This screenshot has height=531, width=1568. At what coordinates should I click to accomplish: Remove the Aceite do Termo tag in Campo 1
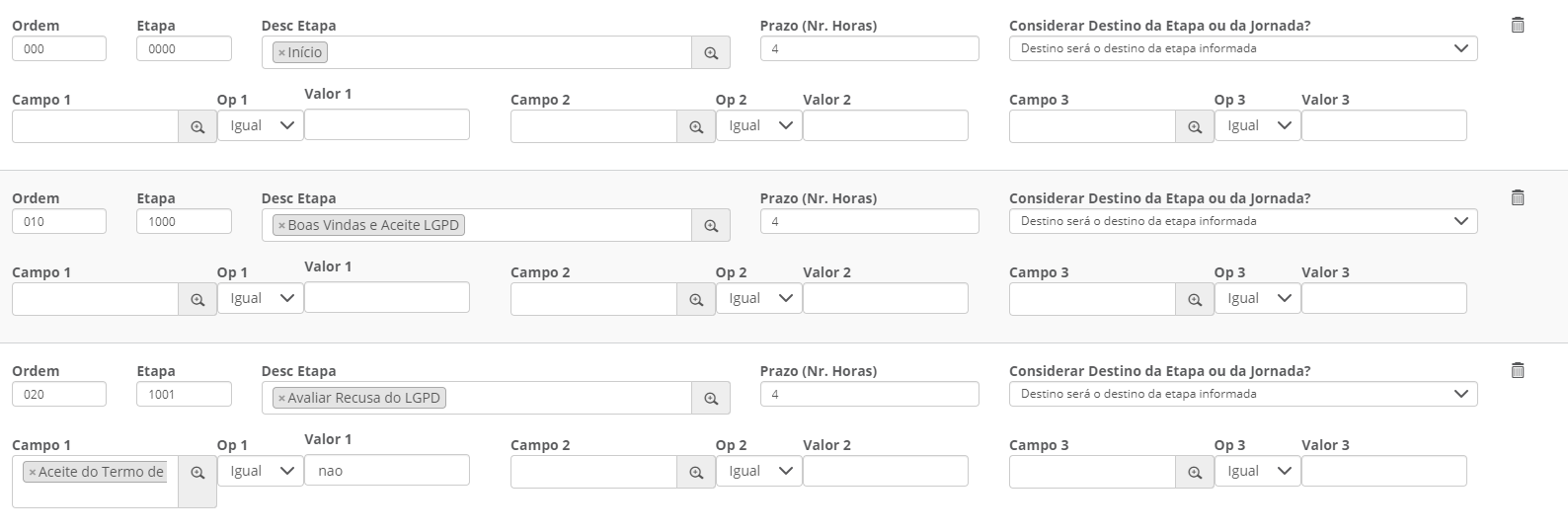tap(33, 473)
